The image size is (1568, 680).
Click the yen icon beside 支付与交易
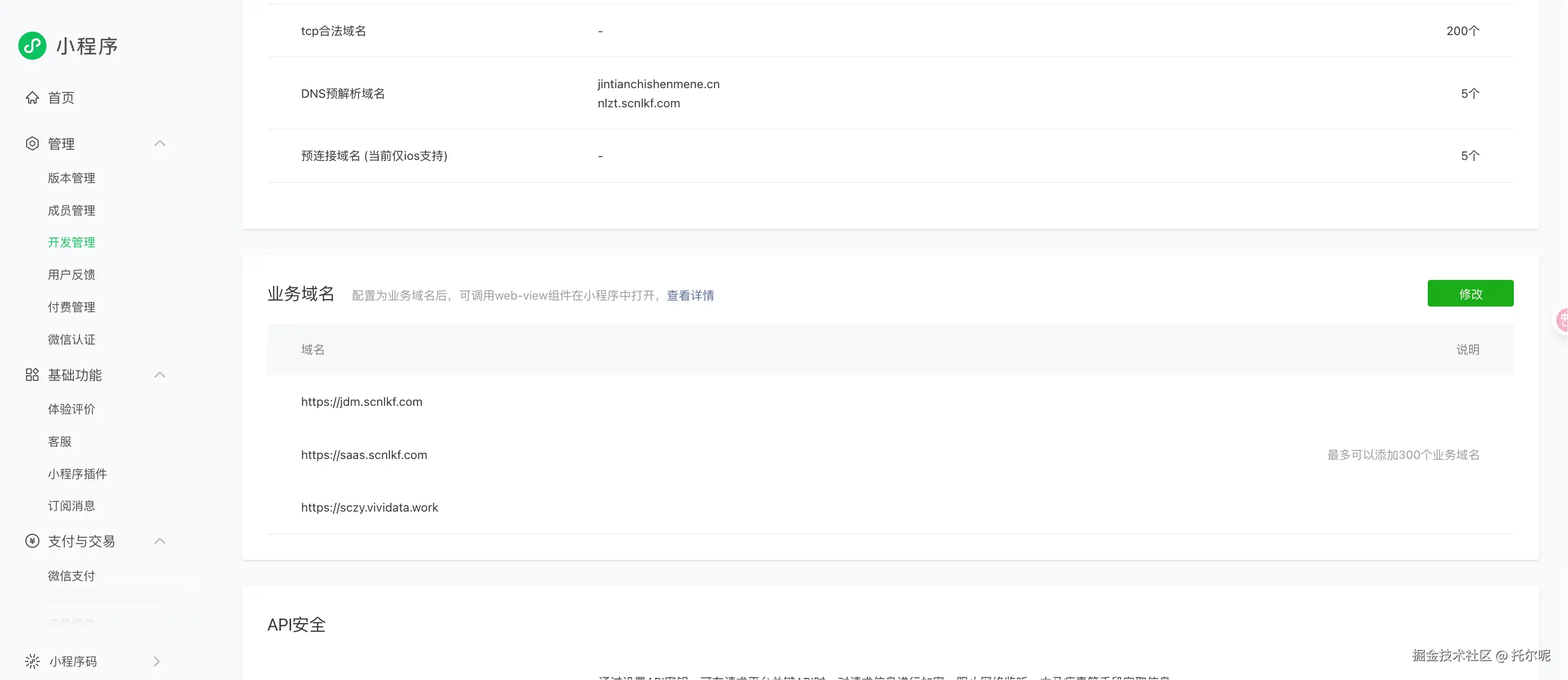click(x=32, y=541)
